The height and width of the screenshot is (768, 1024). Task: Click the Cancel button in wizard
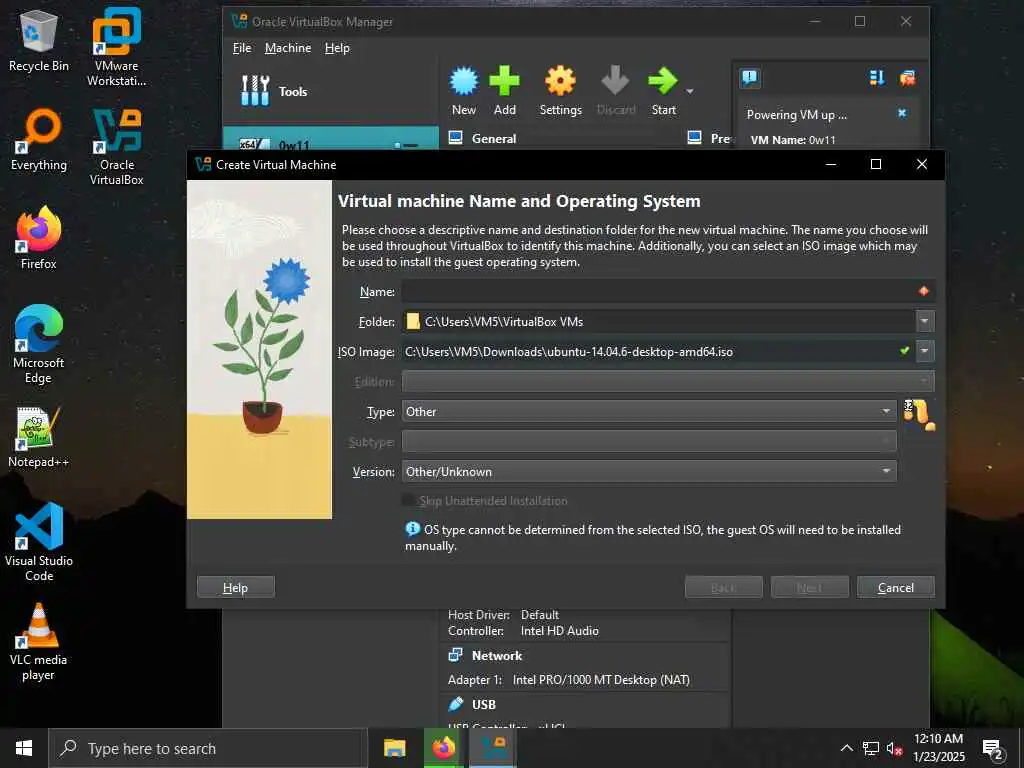[895, 587]
